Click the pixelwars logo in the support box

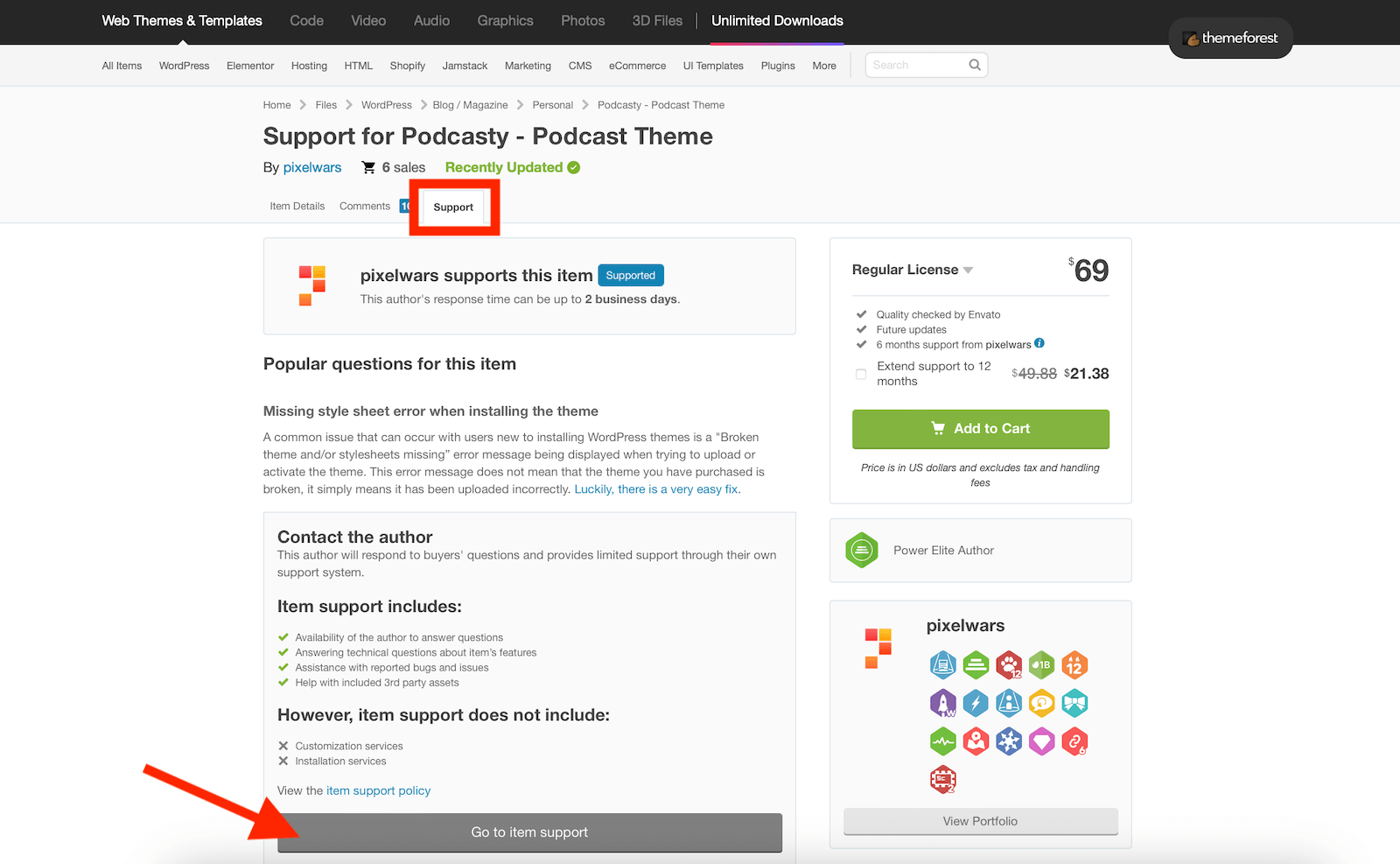[312, 286]
